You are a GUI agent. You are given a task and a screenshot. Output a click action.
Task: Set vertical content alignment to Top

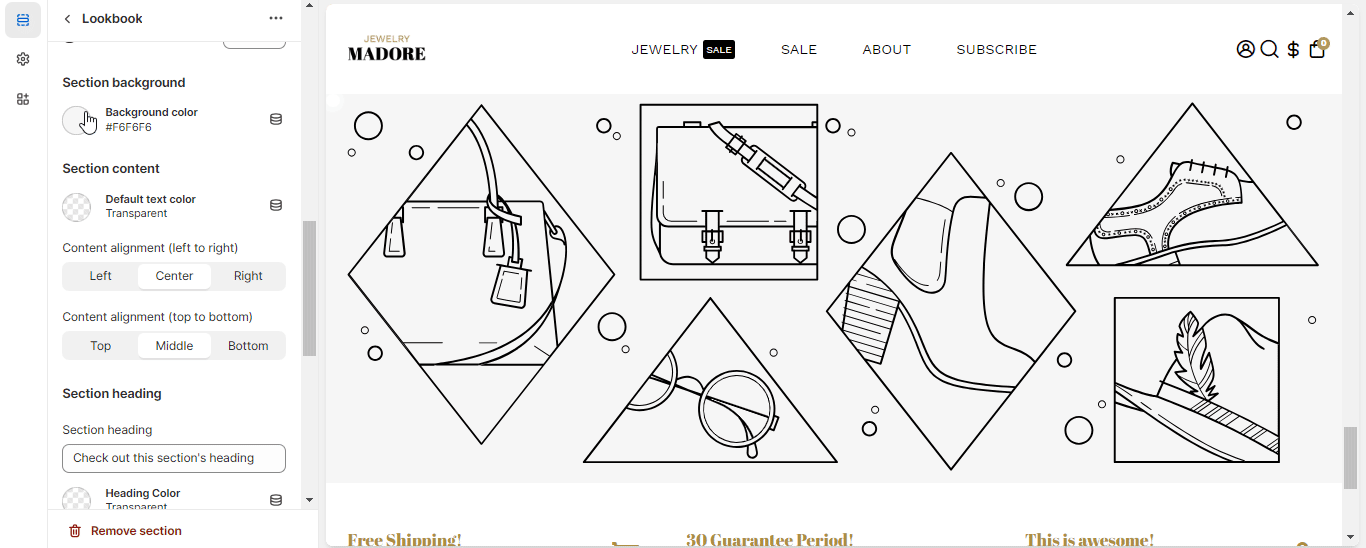coord(101,346)
